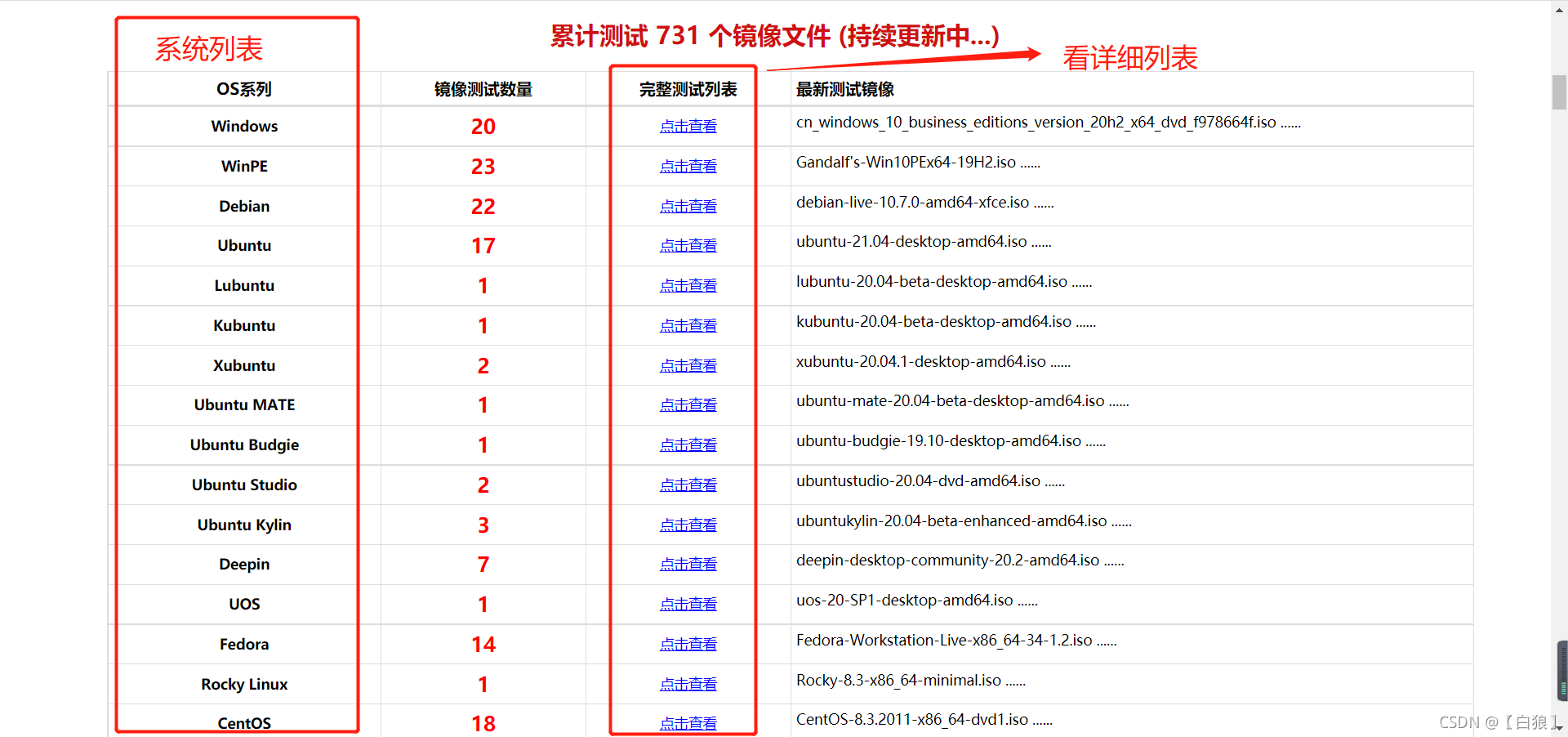This screenshot has width=1568, height=737.
Task: Click the ubuntu-21.04-desktop-amd64.iso filename
Action: coord(924,242)
